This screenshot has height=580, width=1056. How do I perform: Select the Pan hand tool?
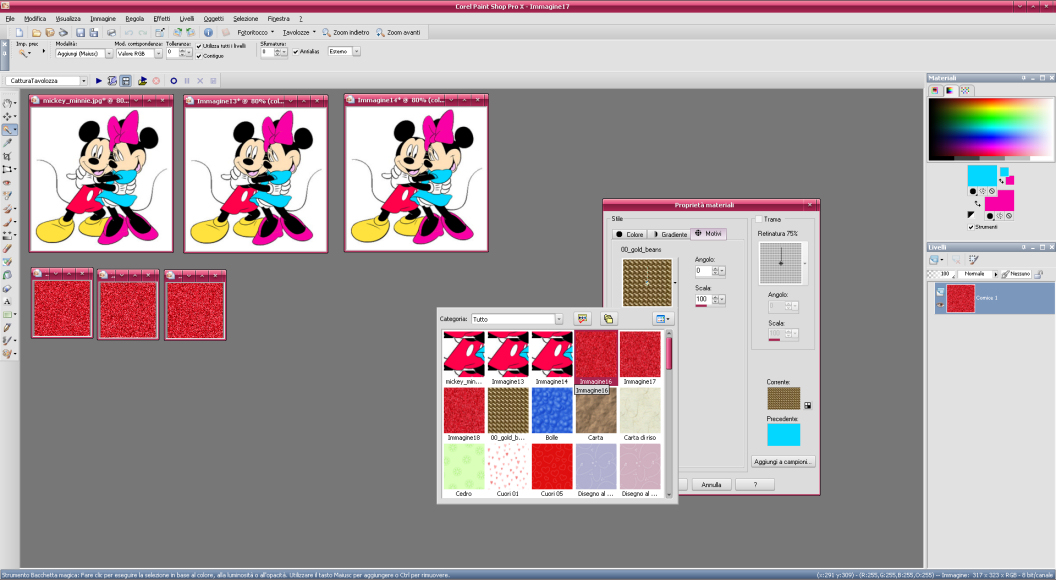8,103
